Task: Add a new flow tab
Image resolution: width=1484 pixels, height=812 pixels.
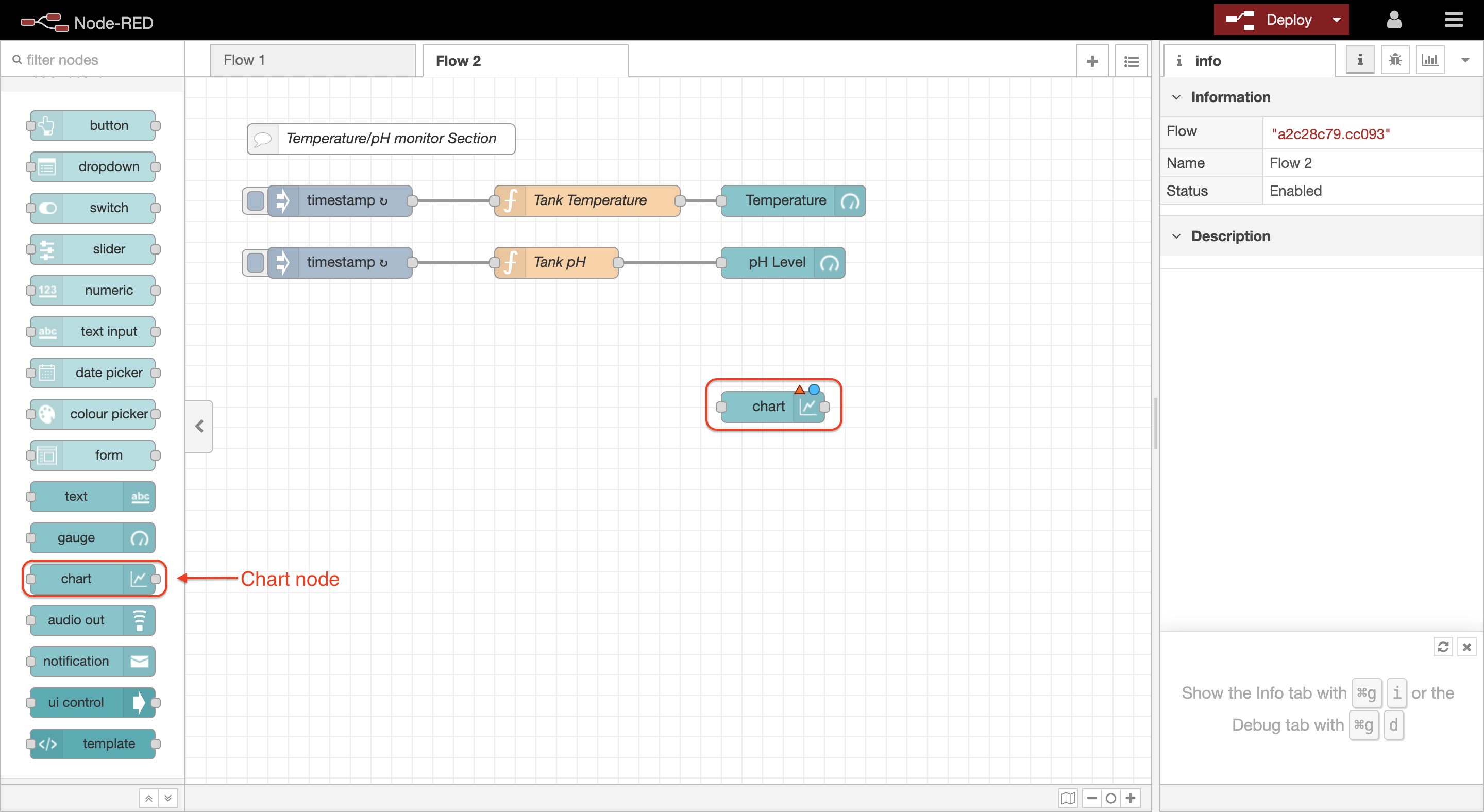Action: click(1092, 61)
